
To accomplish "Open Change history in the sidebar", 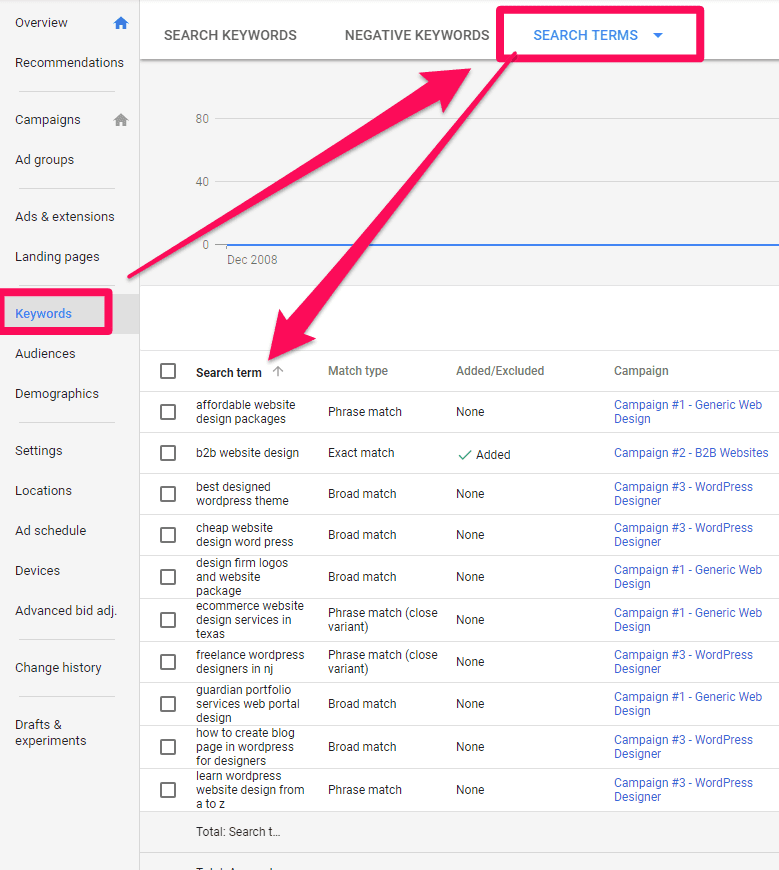I will 58,668.
